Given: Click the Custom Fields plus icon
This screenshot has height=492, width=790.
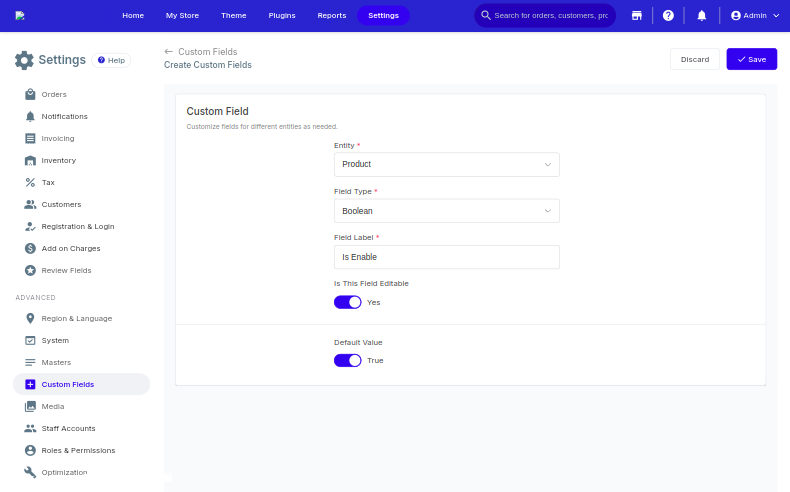Looking at the screenshot, I should click(x=30, y=384).
